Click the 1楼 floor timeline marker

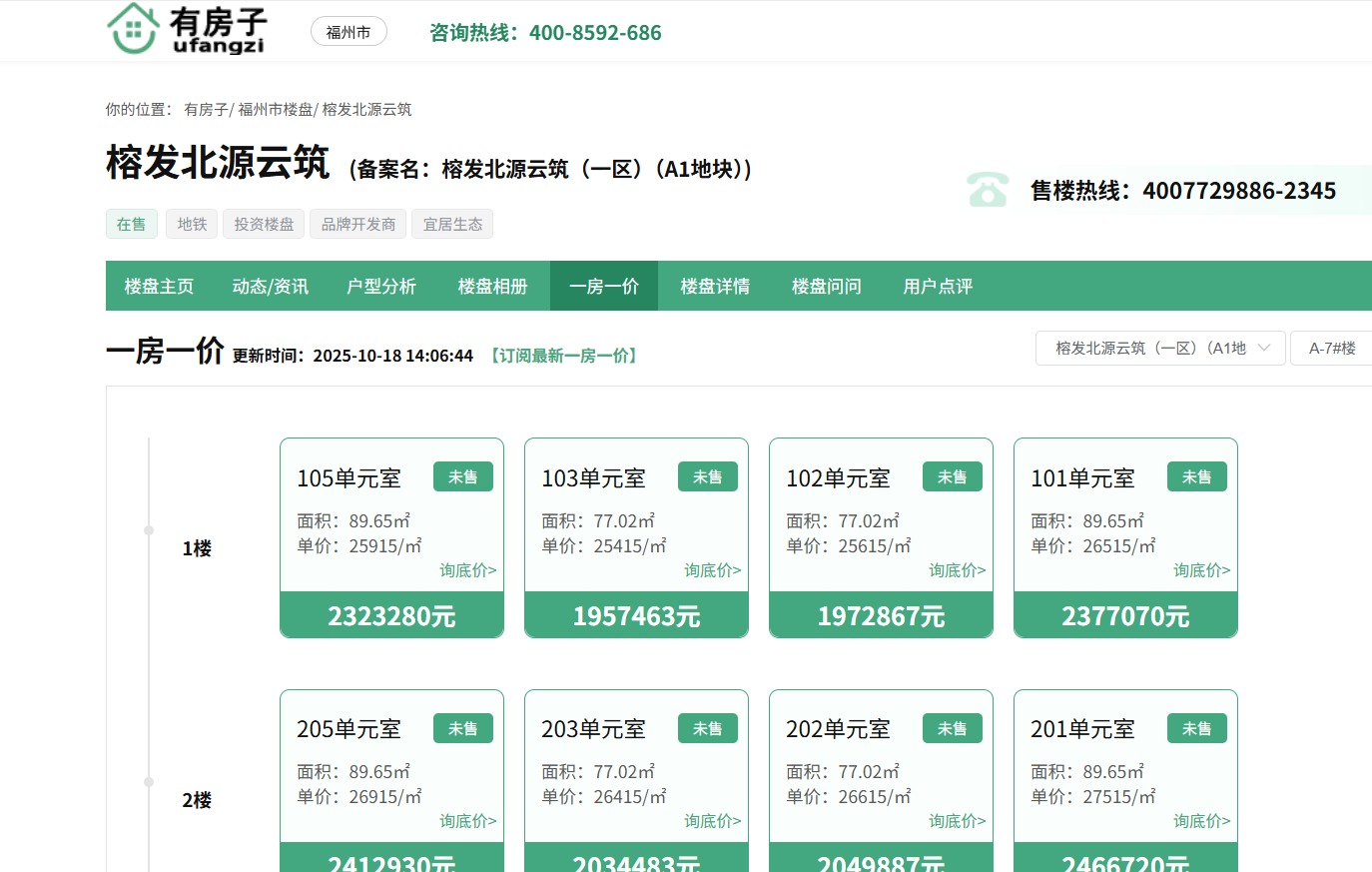[x=149, y=530]
